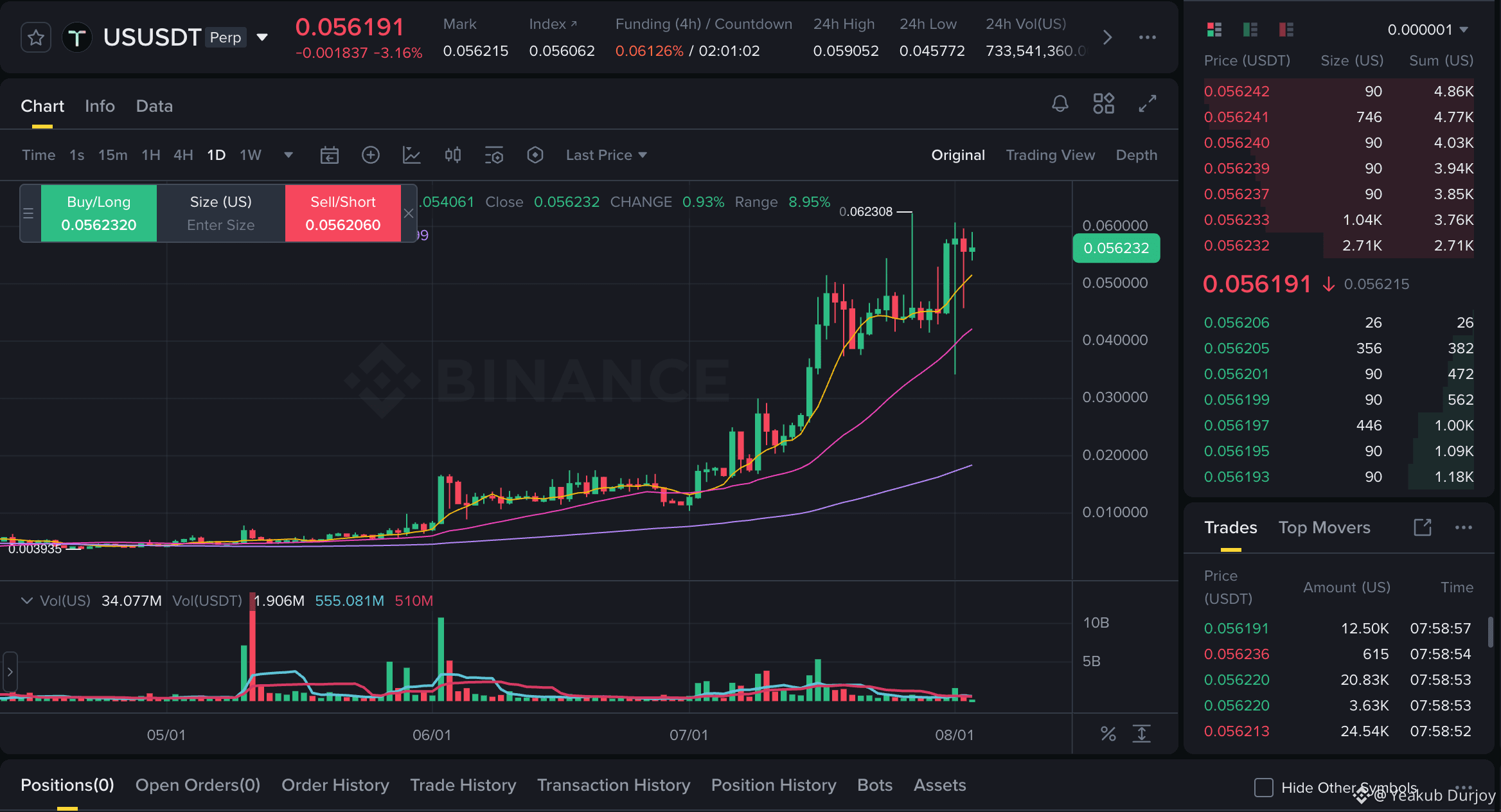The height and width of the screenshot is (812, 1501).
Task: Click the hexagon chart settings icon
Action: tap(535, 155)
